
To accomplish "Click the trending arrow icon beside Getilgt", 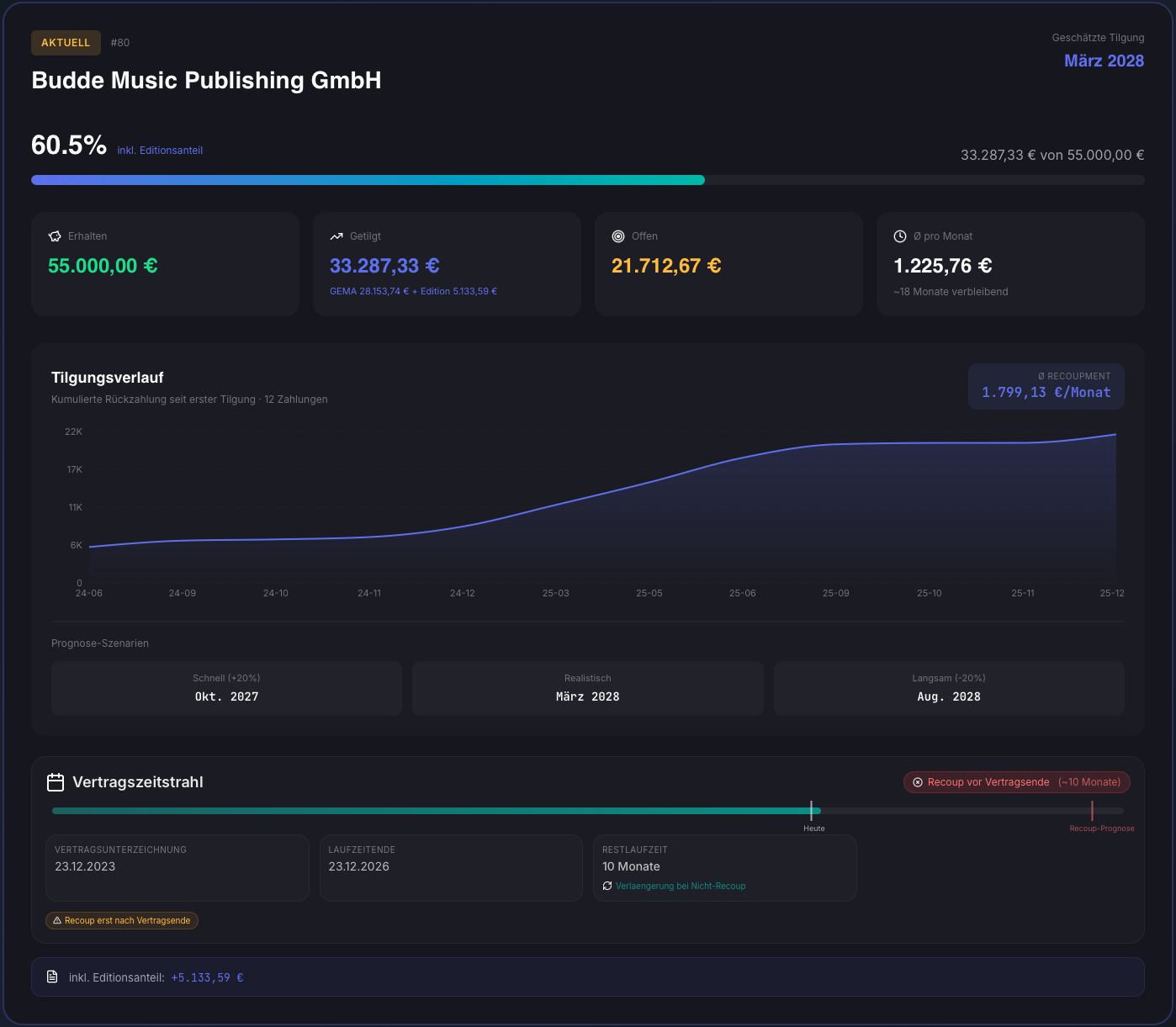I will coord(336,236).
